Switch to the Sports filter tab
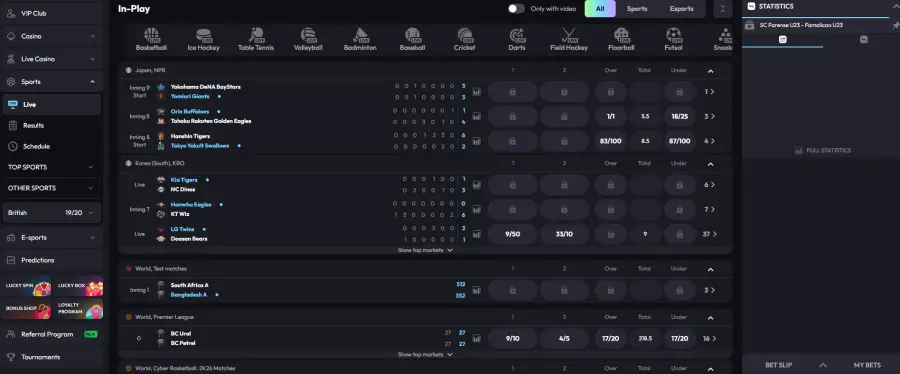900x374 pixels. [x=637, y=9]
